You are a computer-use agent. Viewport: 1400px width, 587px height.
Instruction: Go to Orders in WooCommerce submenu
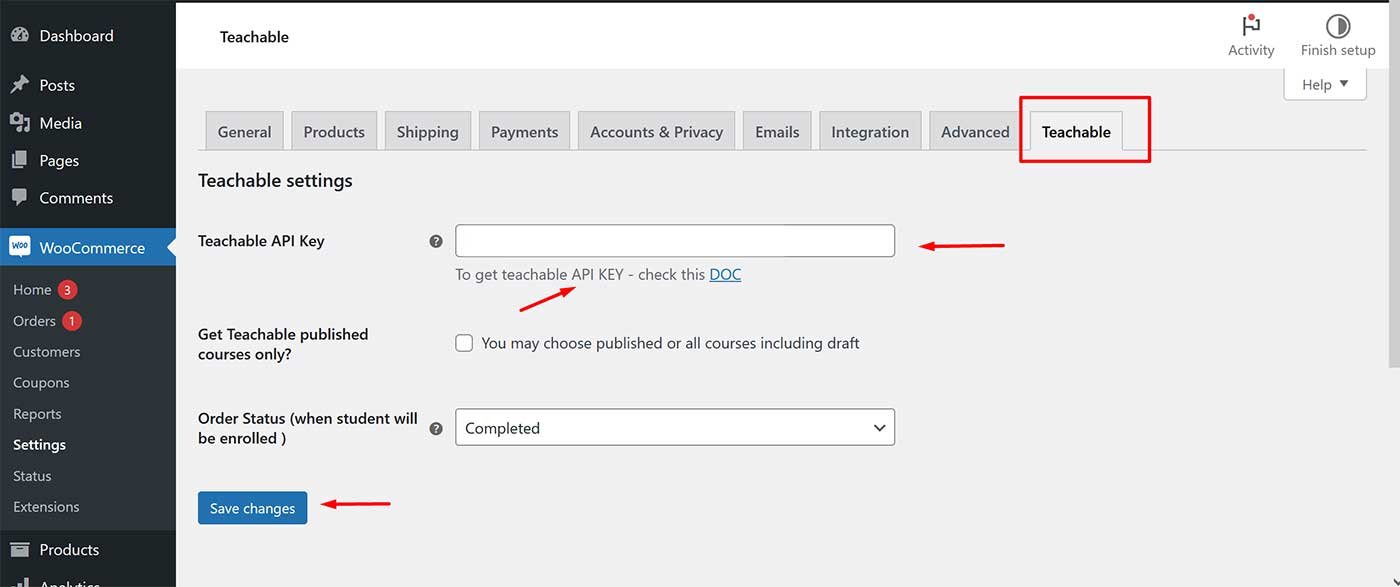(x=34, y=321)
